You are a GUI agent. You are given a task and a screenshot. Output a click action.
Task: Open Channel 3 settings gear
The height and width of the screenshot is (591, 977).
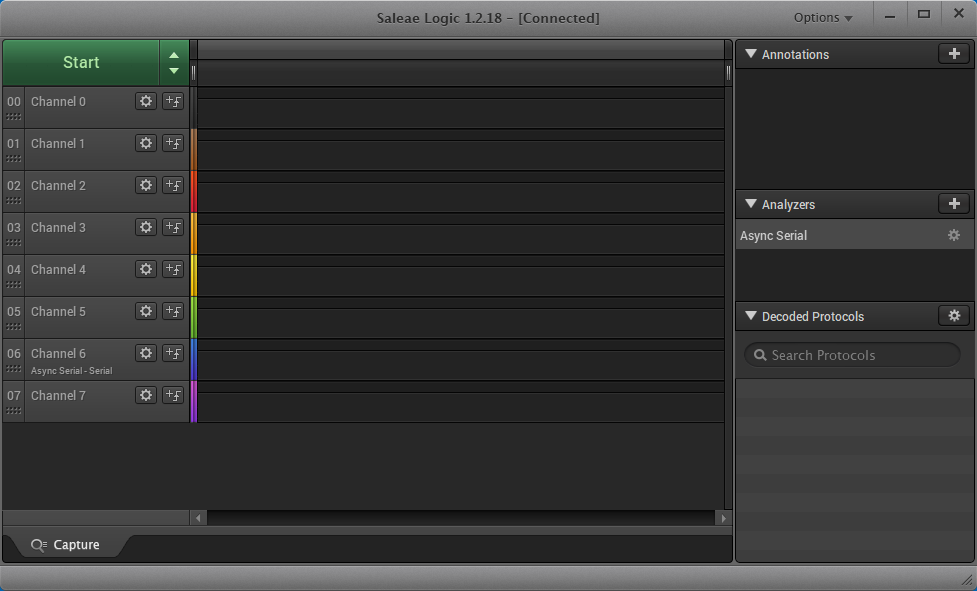click(146, 227)
